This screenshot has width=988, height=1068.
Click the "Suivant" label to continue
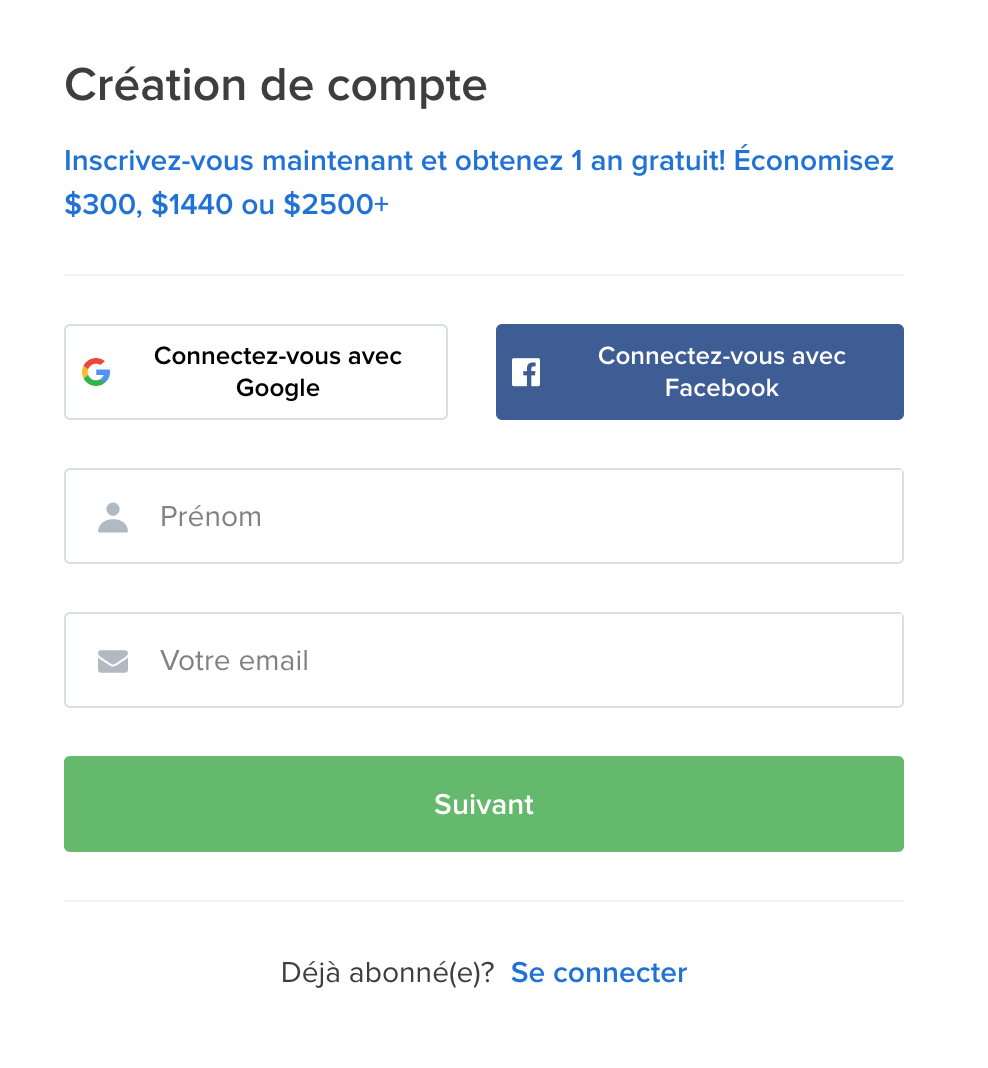tap(484, 805)
